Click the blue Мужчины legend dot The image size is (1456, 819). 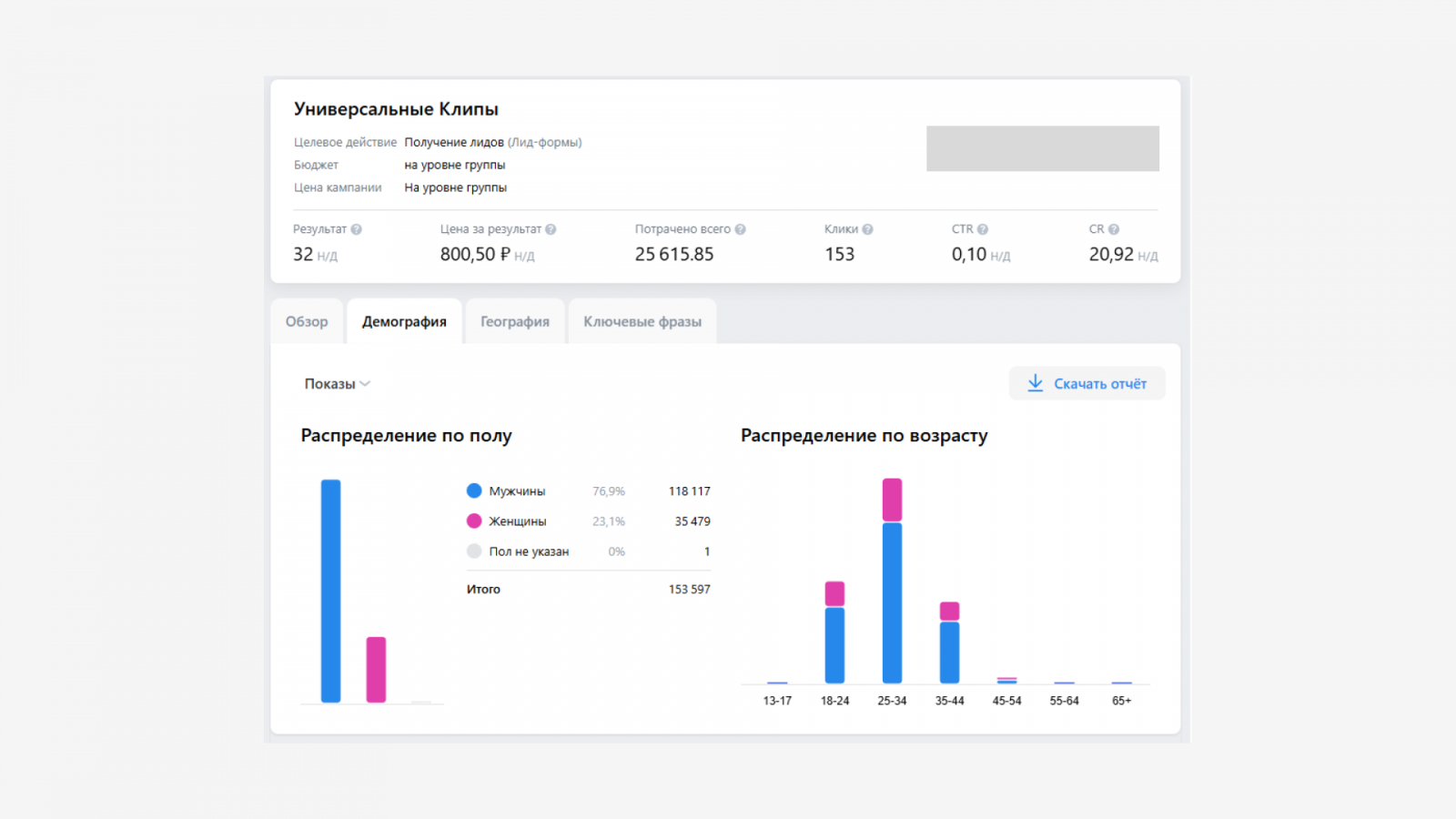[474, 490]
